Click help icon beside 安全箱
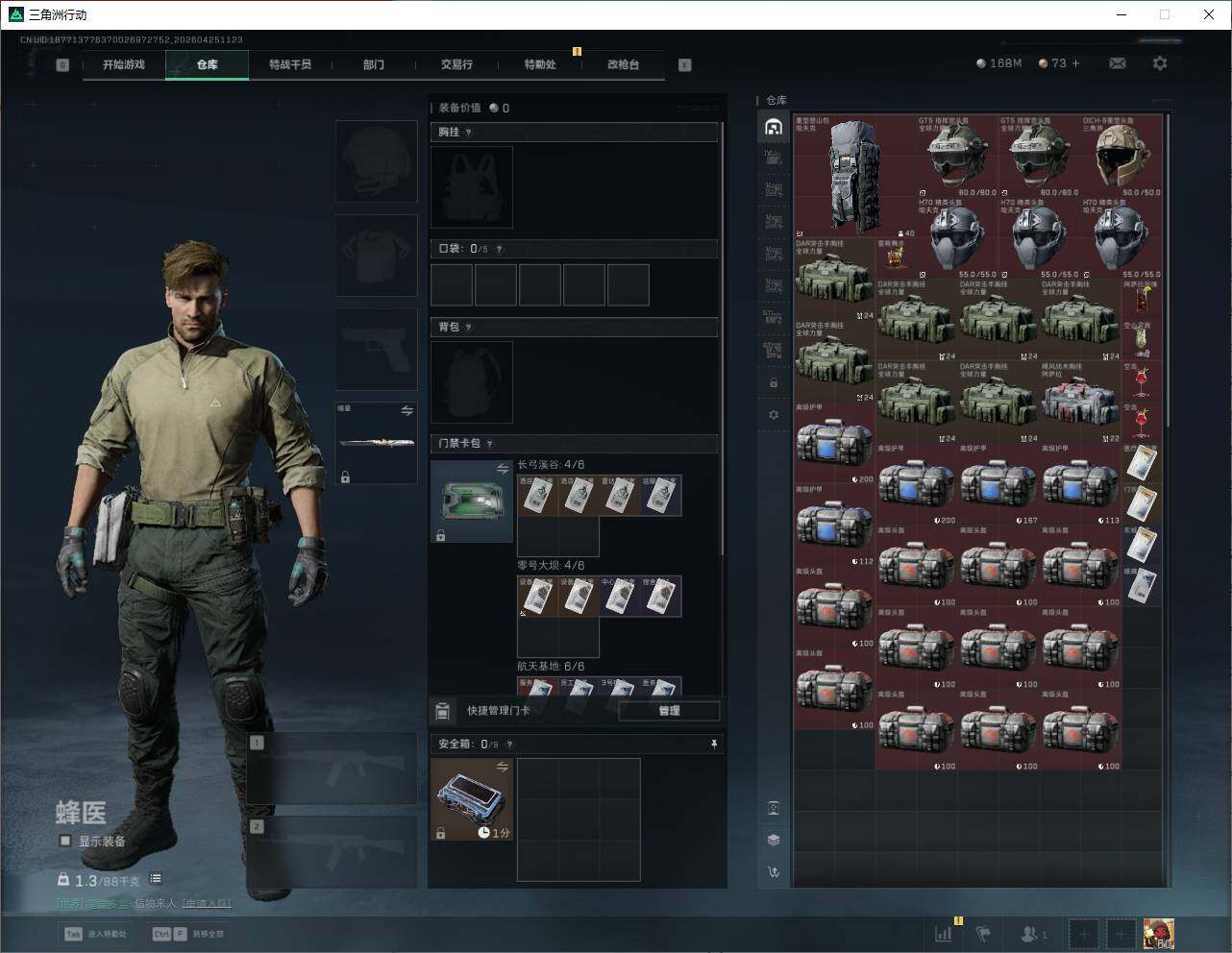The height and width of the screenshot is (953, 1232). [509, 745]
